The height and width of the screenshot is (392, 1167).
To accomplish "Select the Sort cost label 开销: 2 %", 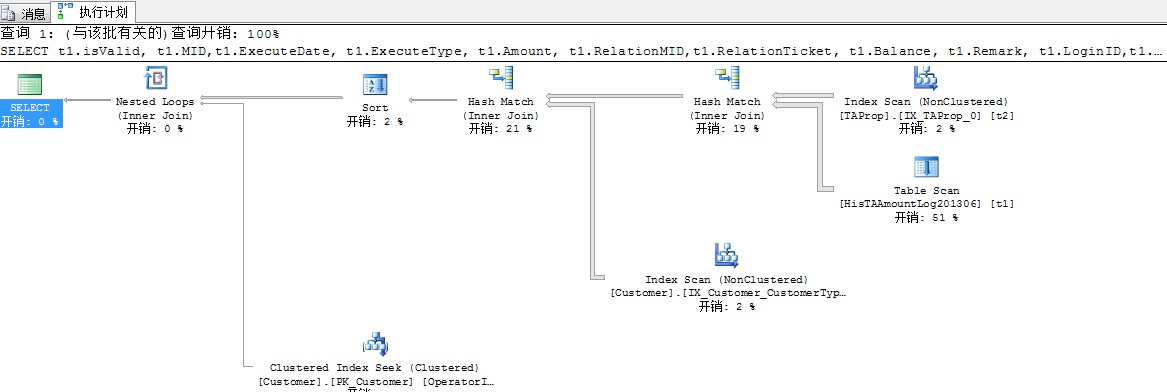I will pos(374,122).
